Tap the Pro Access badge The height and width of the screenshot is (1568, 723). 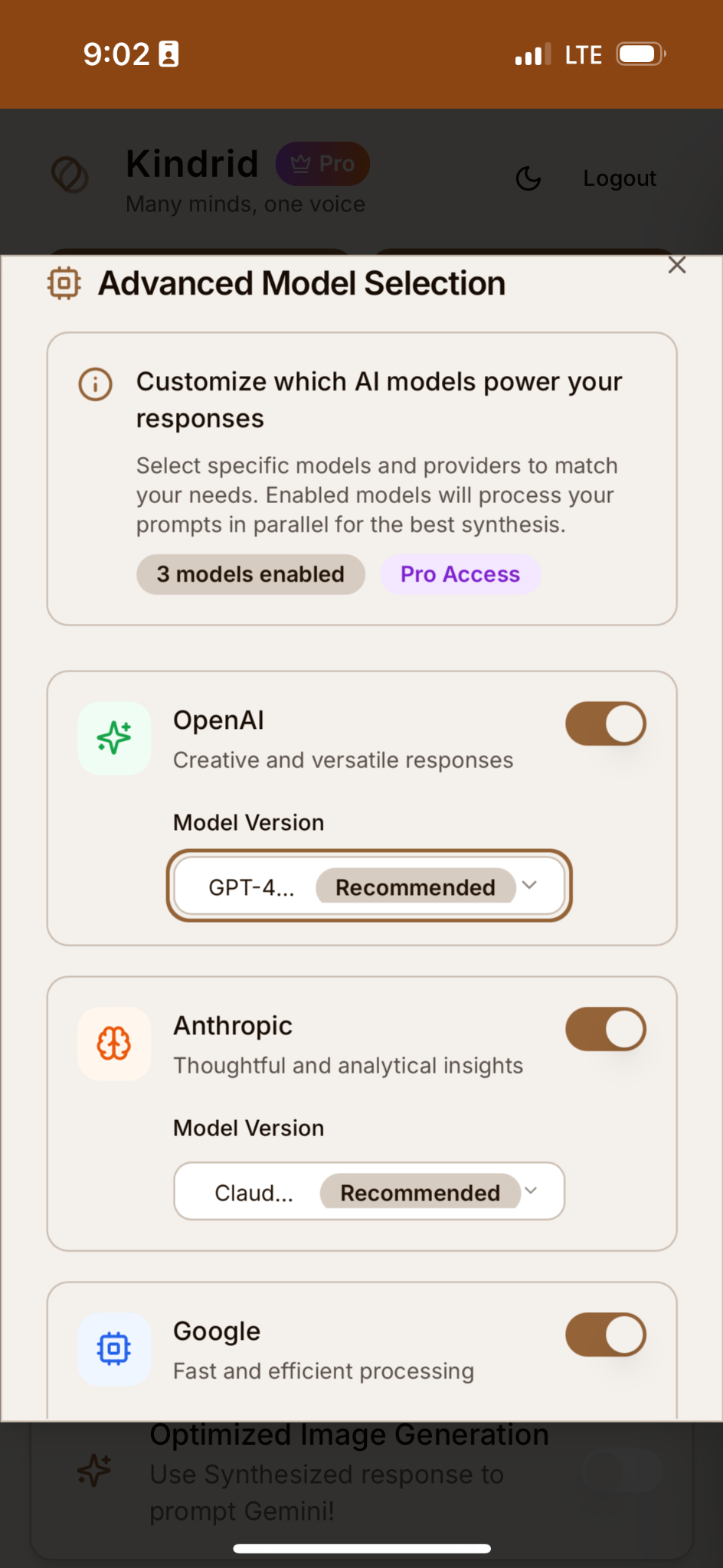460,574
